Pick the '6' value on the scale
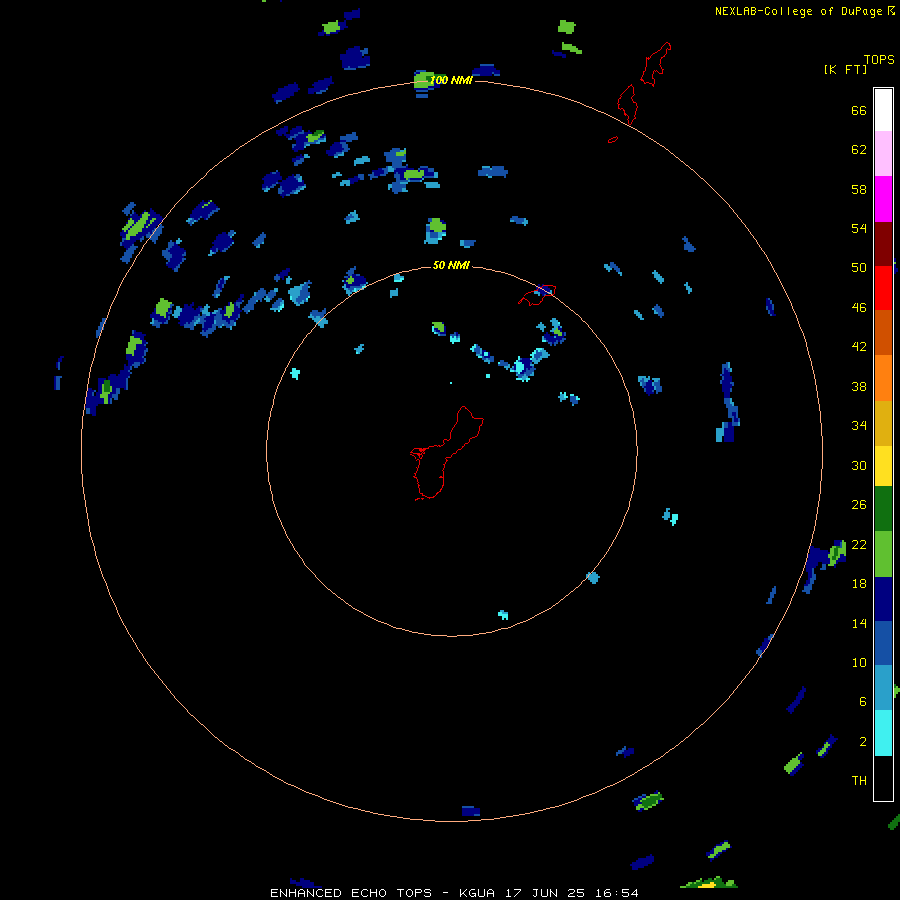Image resolution: width=900 pixels, height=900 pixels. point(862,702)
